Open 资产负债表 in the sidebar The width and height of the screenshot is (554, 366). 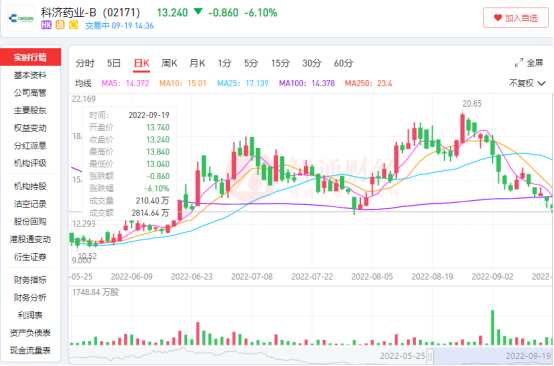tap(30, 333)
